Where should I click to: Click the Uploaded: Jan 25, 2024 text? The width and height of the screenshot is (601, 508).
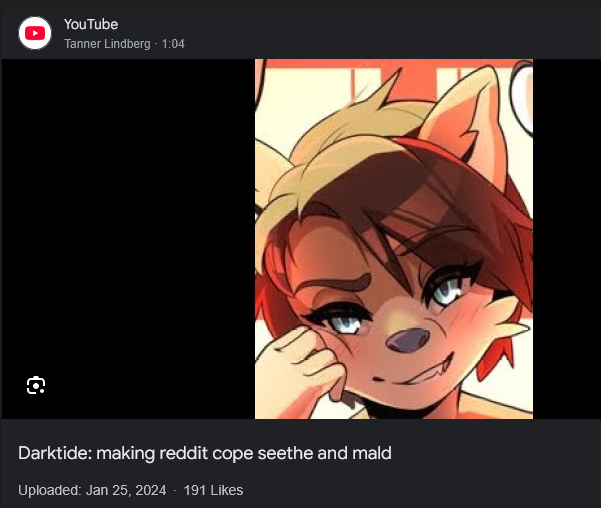[x=92, y=490]
